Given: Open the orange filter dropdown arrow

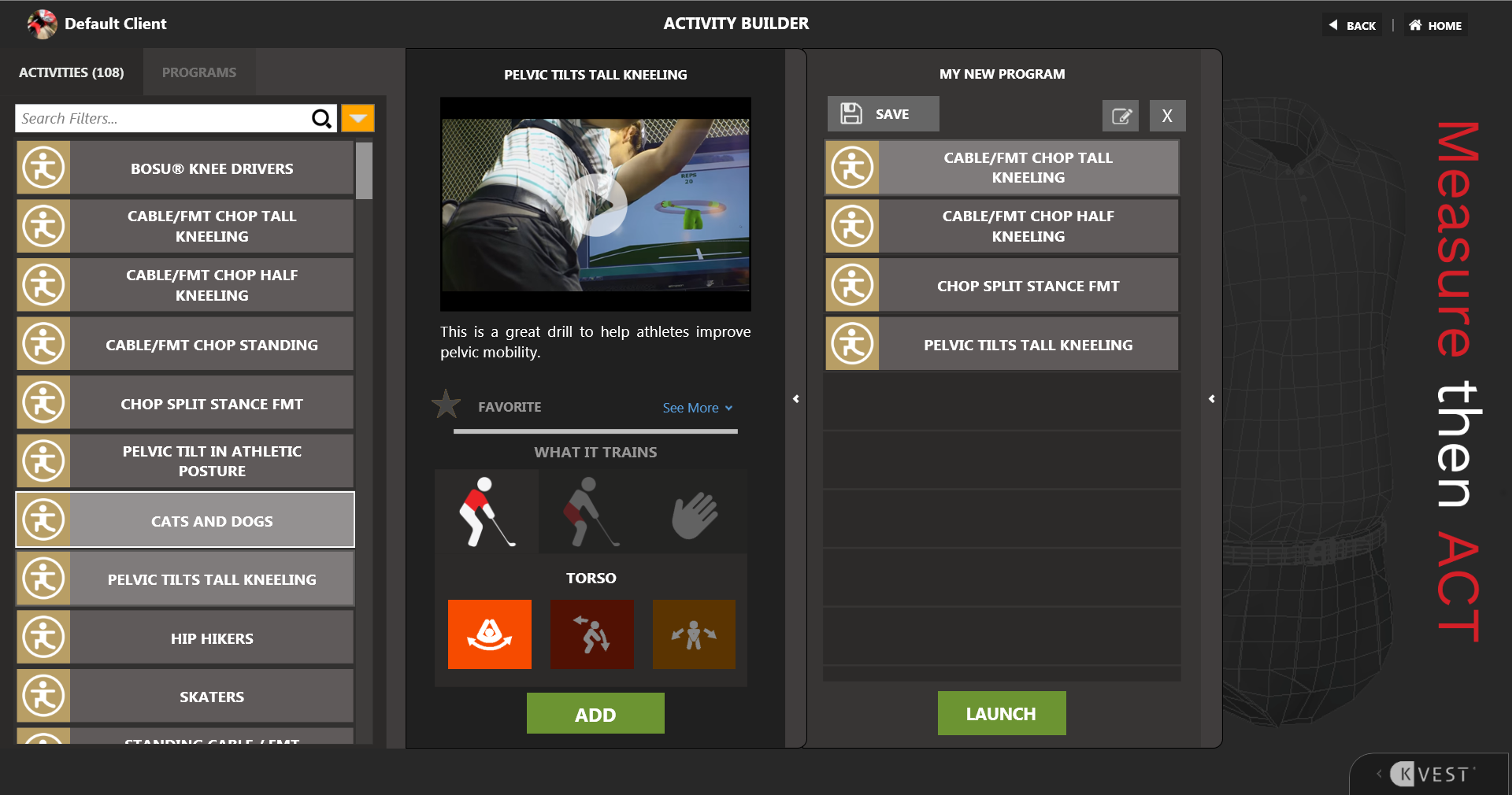Looking at the screenshot, I should pyautogui.click(x=358, y=119).
